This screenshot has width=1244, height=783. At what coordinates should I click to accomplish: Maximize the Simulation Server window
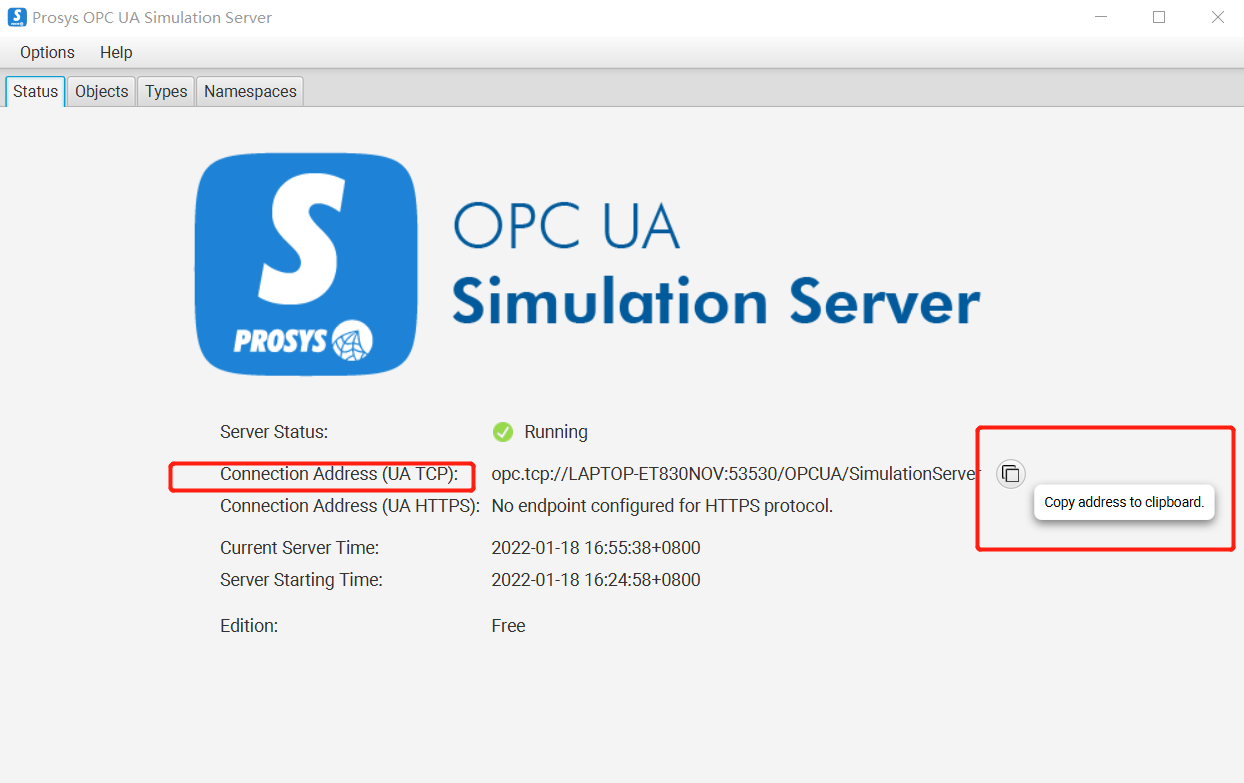pyautogui.click(x=1159, y=17)
